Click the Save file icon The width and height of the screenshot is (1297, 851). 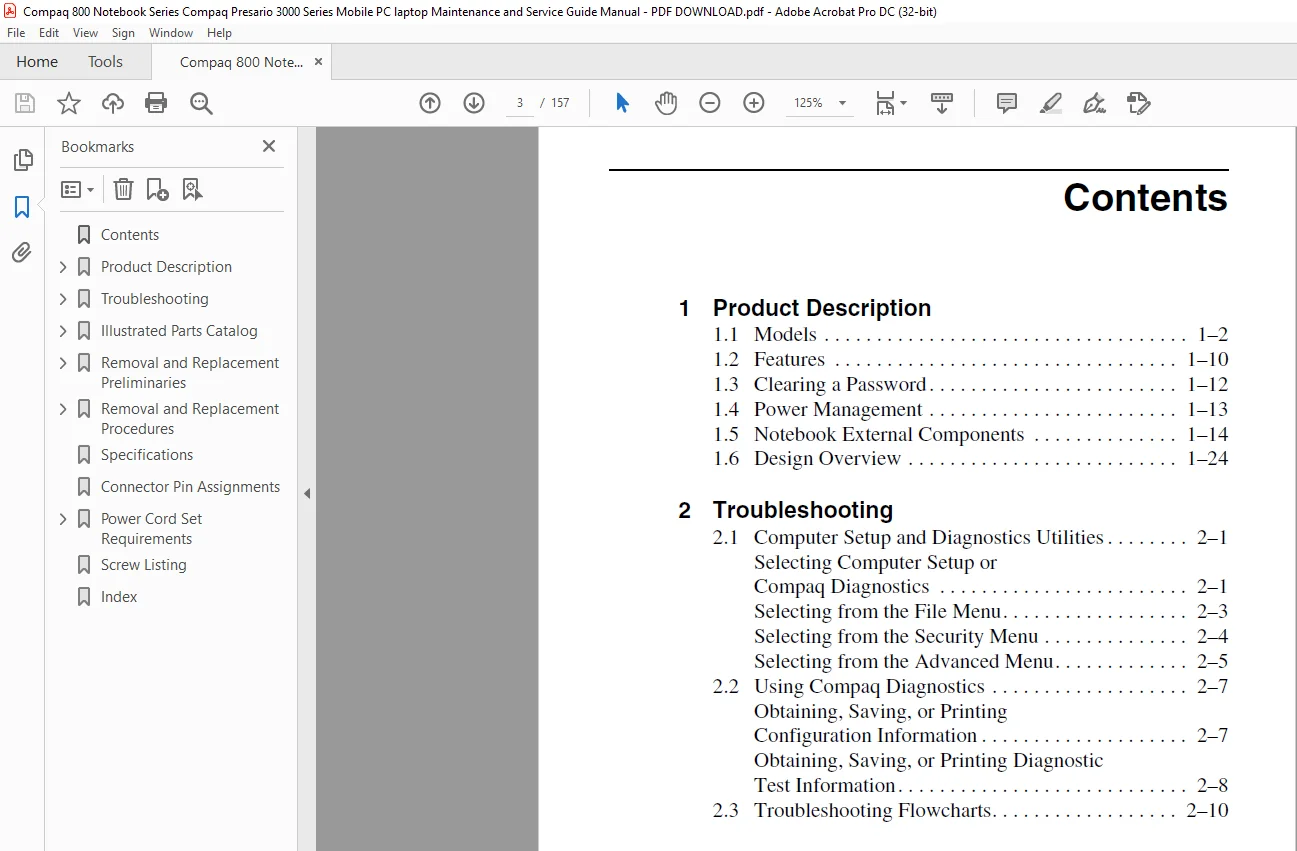(x=25, y=103)
